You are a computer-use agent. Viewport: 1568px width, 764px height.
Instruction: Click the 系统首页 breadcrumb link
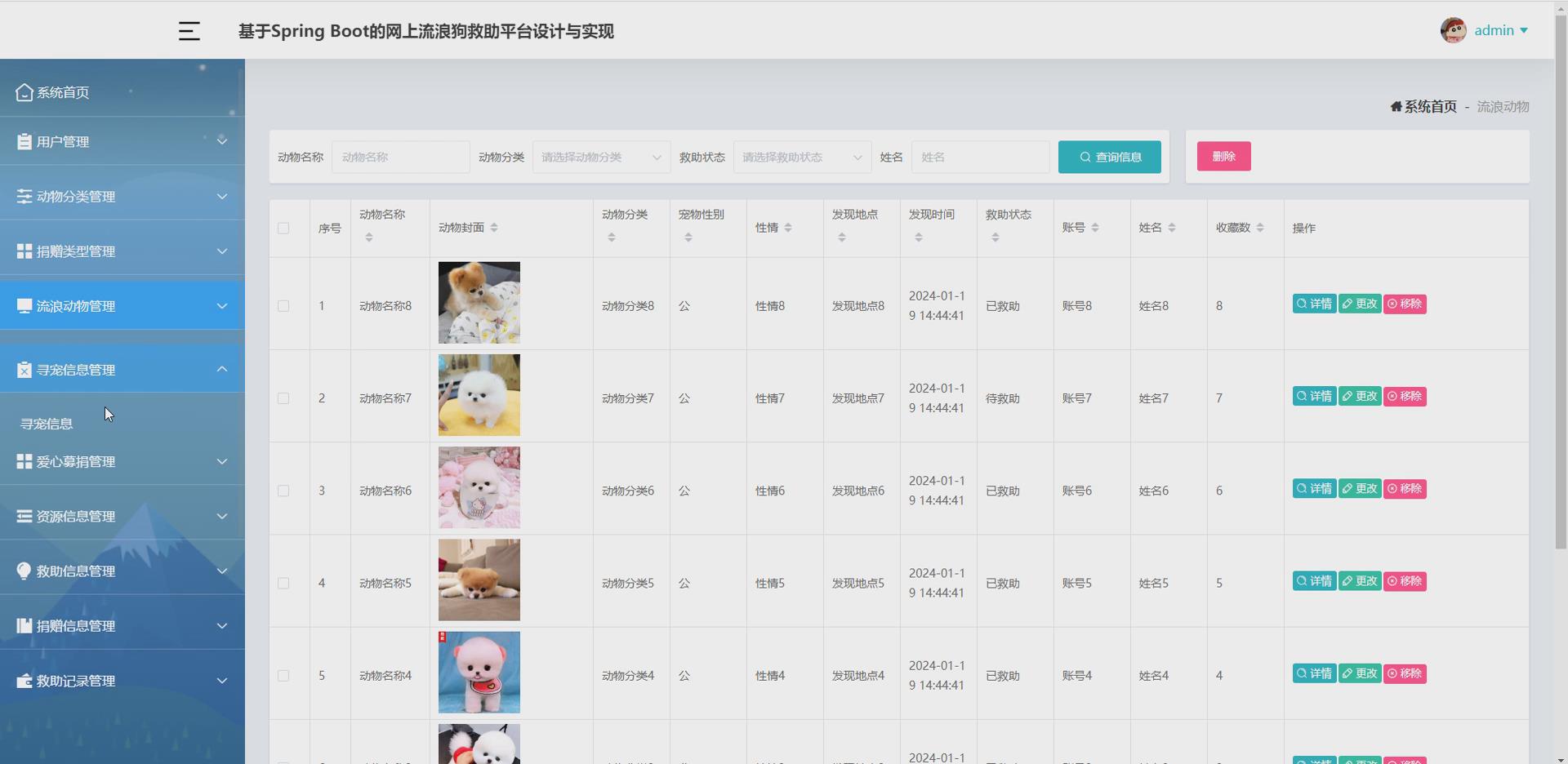(x=1430, y=106)
